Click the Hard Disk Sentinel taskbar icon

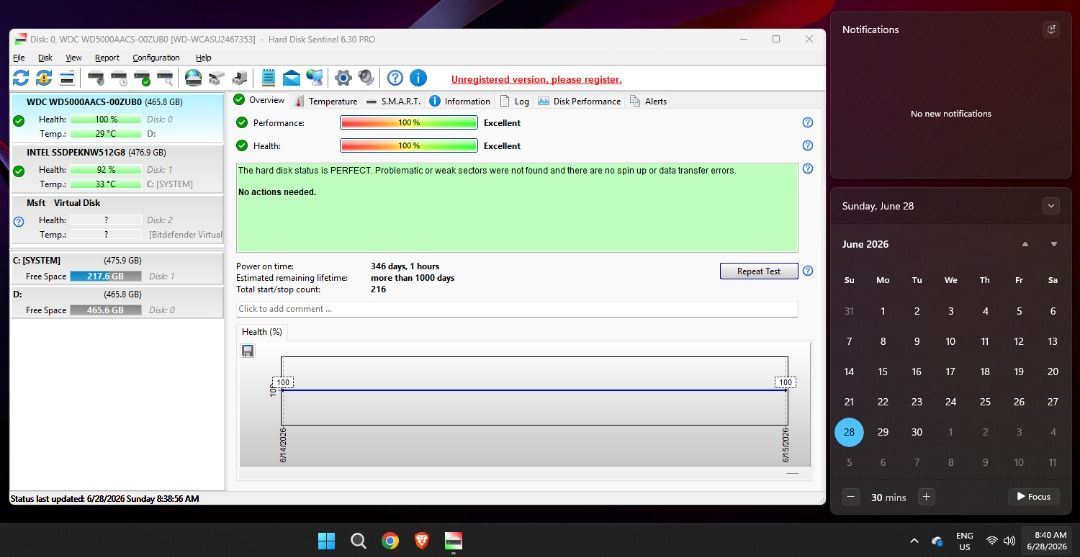click(x=454, y=540)
